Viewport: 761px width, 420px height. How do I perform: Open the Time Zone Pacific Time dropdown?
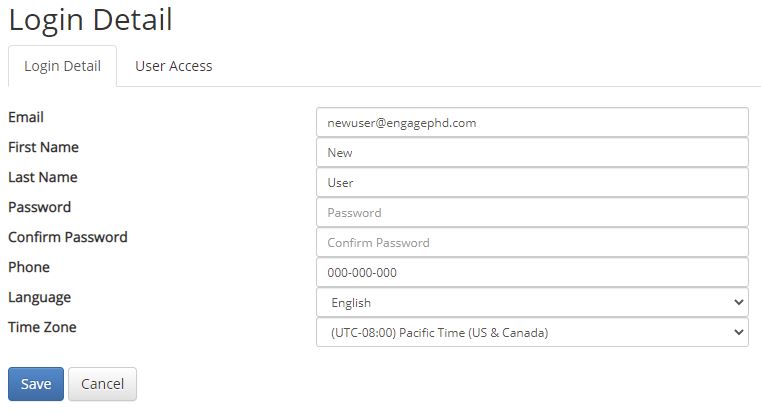[x=532, y=333]
